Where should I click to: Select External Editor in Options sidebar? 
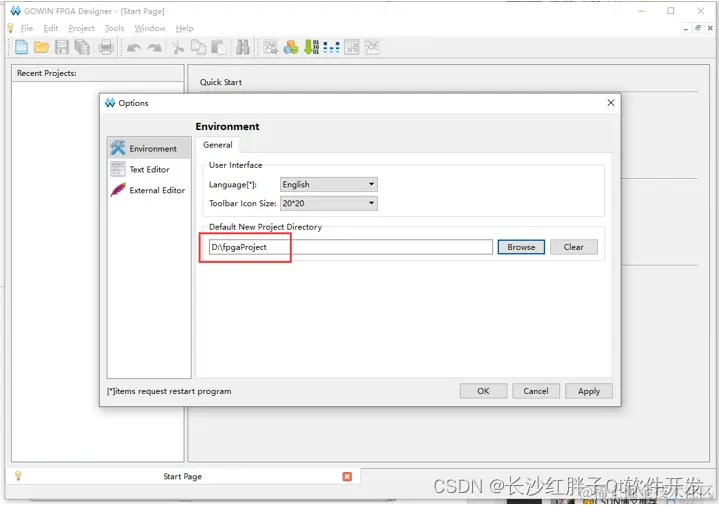[149, 190]
